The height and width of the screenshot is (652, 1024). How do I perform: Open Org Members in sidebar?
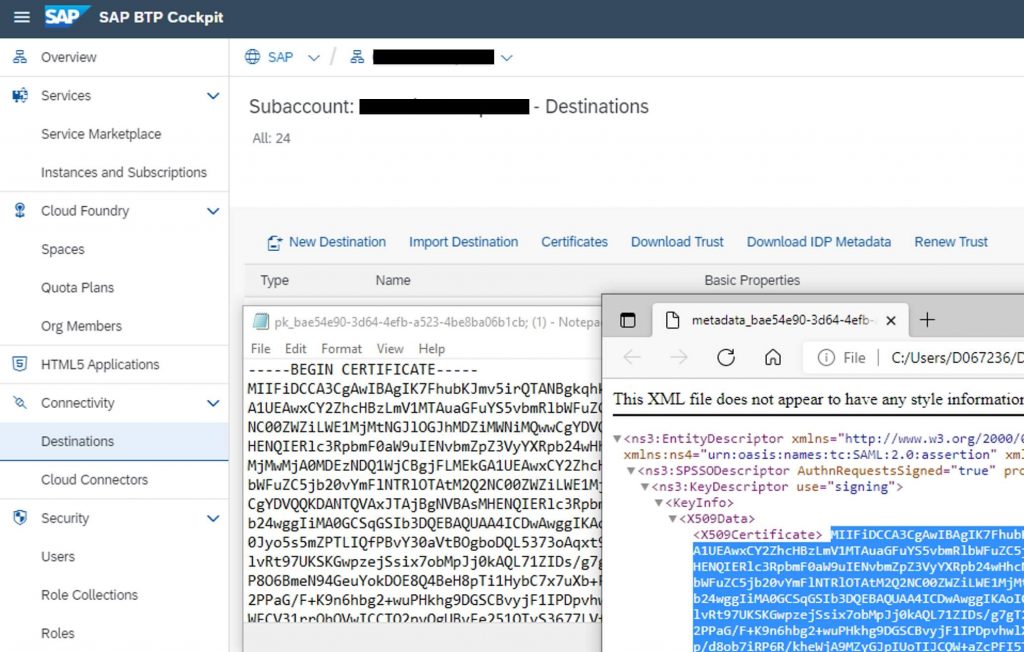pos(81,326)
